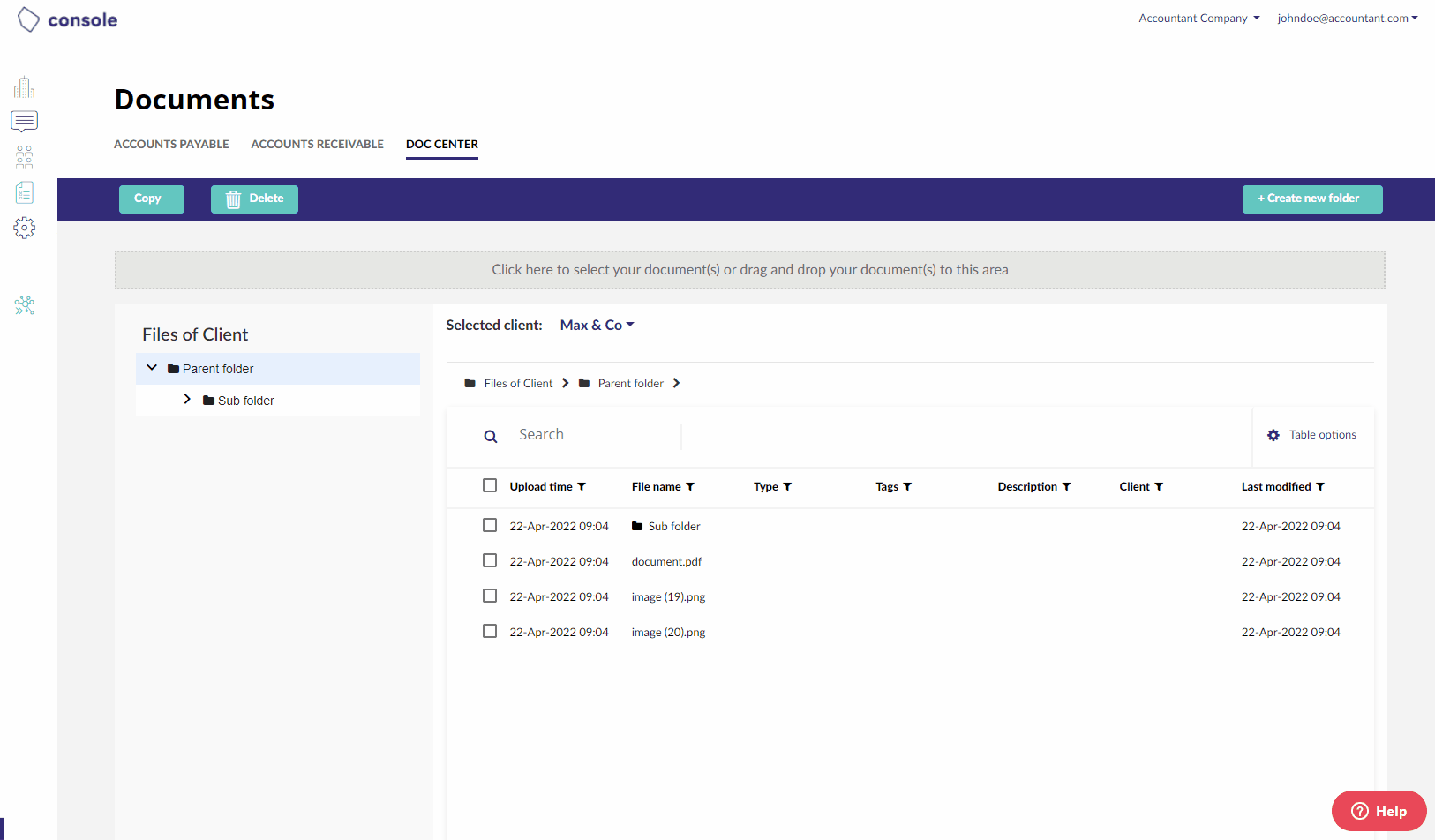Go to Parent folder breadcrumb
Image resolution: width=1435 pixels, height=840 pixels.
[x=631, y=383]
